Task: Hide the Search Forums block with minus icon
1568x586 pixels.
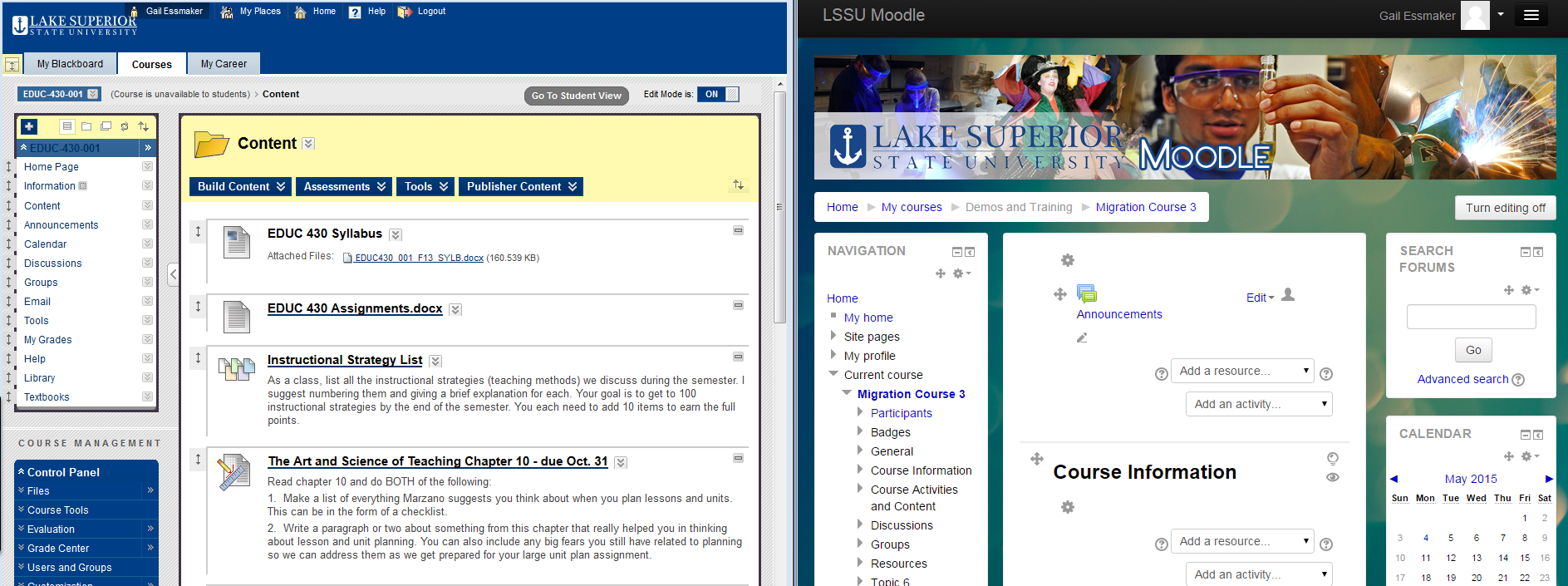Action: click(x=1526, y=252)
